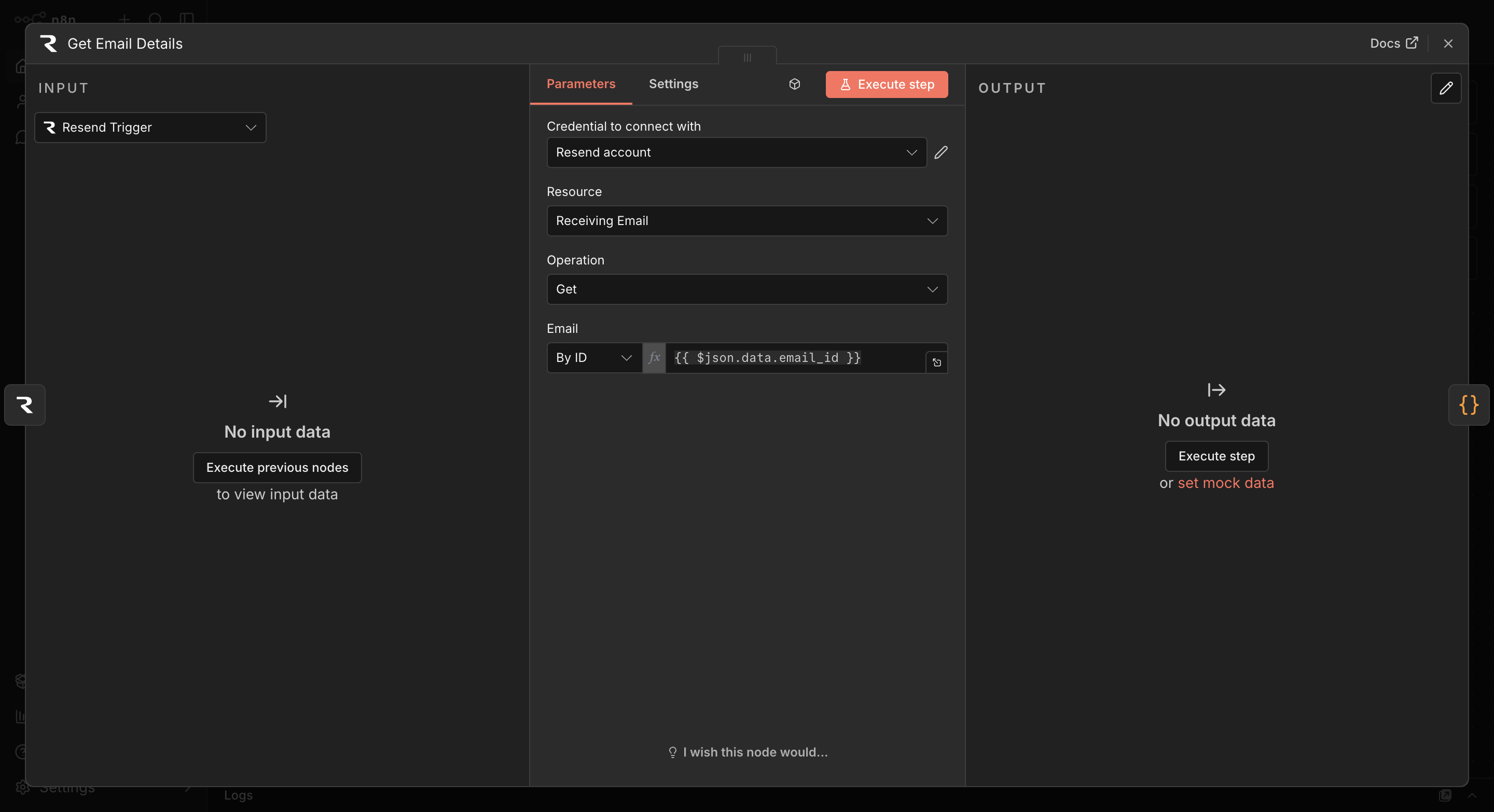The height and width of the screenshot is (812, 1494).
Task: Click the Get Email Details Resend logo
Action: click(49, 44)
